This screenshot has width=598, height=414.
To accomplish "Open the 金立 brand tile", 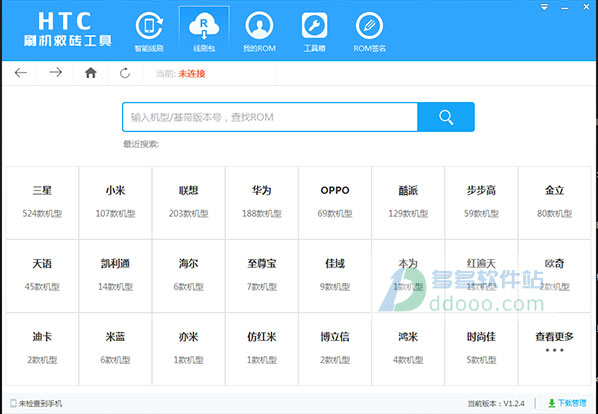I will [555, 203].
